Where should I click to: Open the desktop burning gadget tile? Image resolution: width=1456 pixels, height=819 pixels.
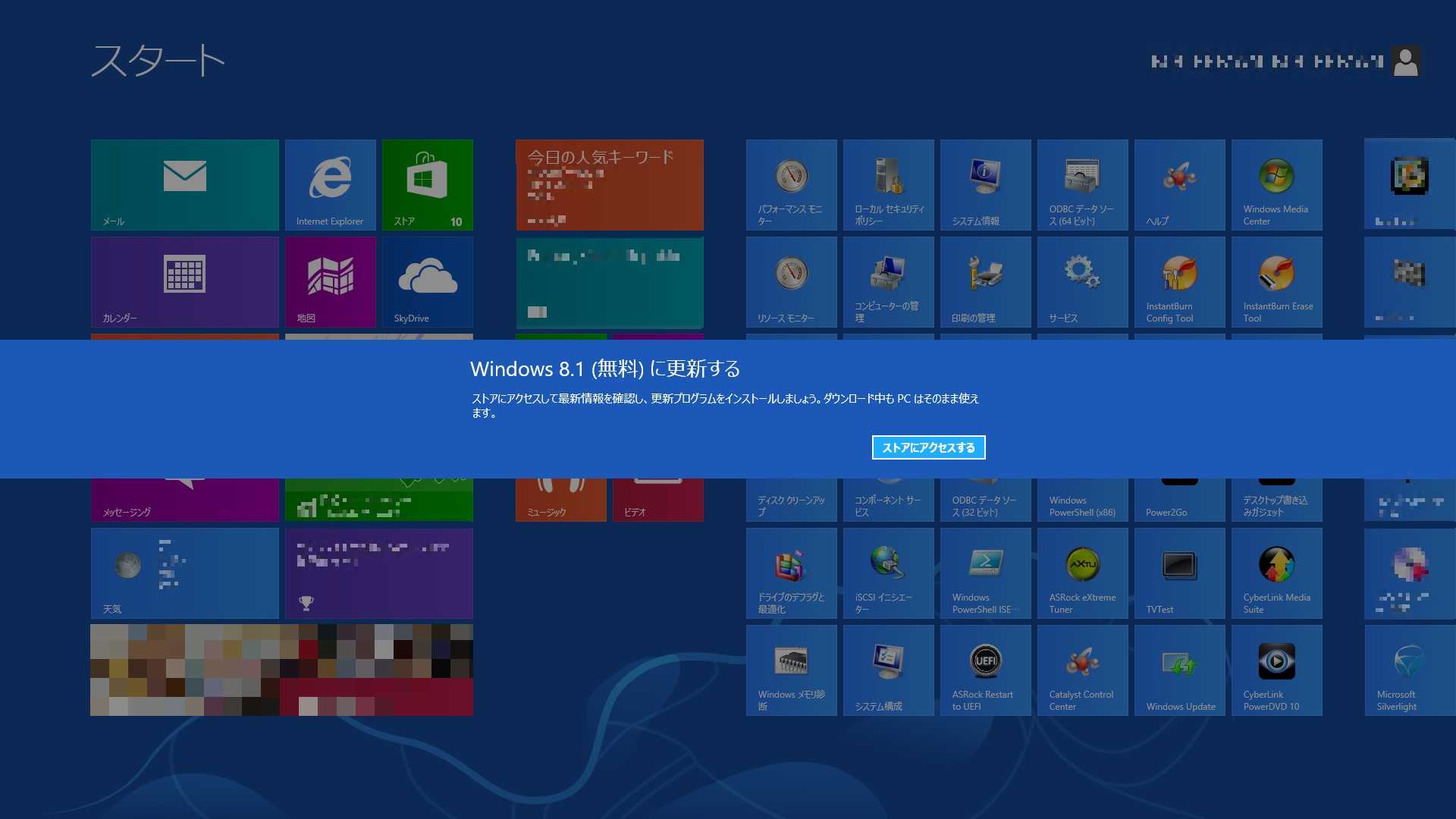pos(1277,500)
